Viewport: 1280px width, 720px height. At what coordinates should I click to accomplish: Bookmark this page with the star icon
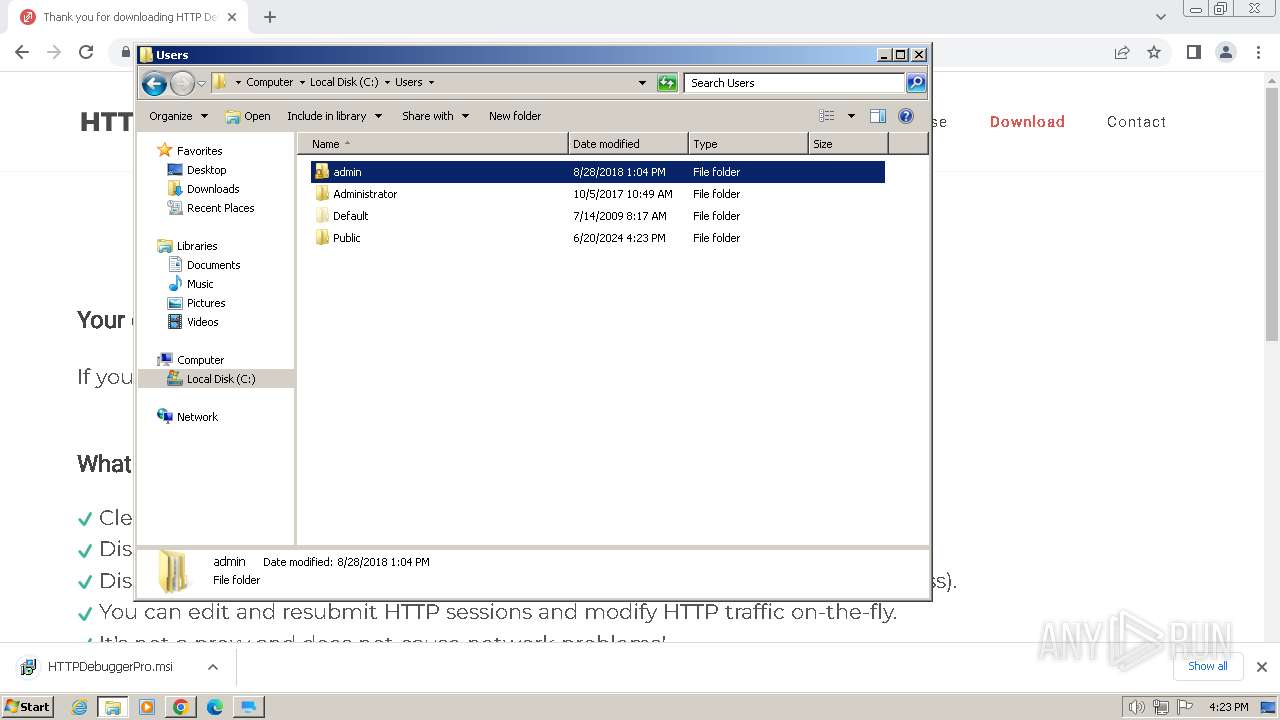[1154, 52]
